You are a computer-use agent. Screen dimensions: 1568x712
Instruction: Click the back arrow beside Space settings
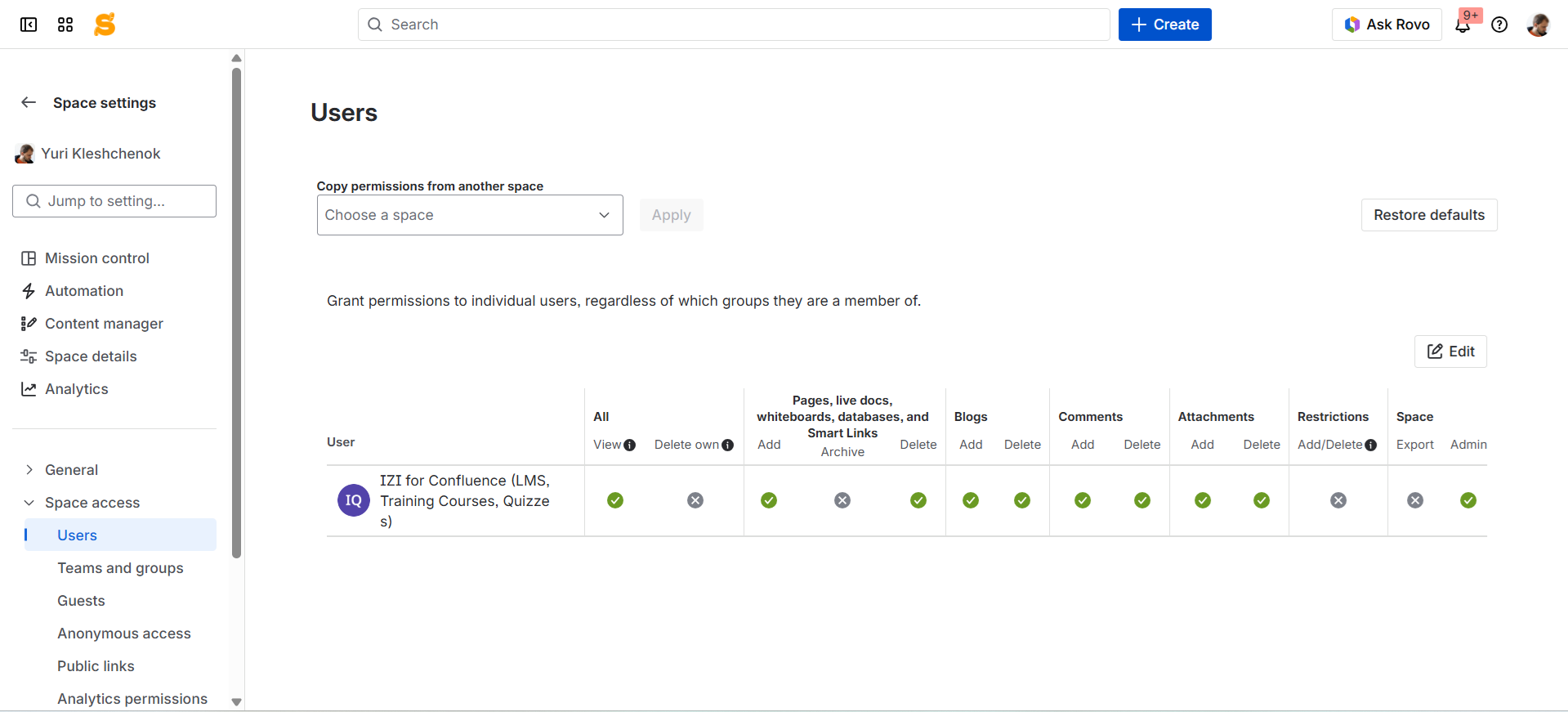(x=29, y=102)
